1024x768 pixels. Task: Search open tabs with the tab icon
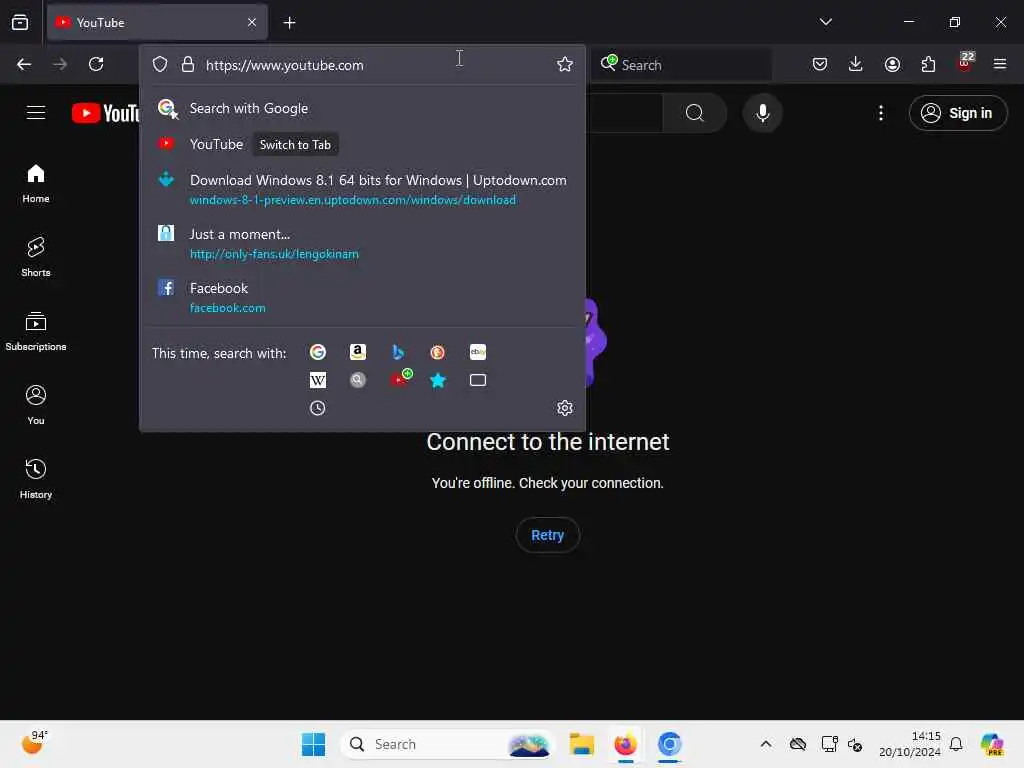[x=478, y=380]
